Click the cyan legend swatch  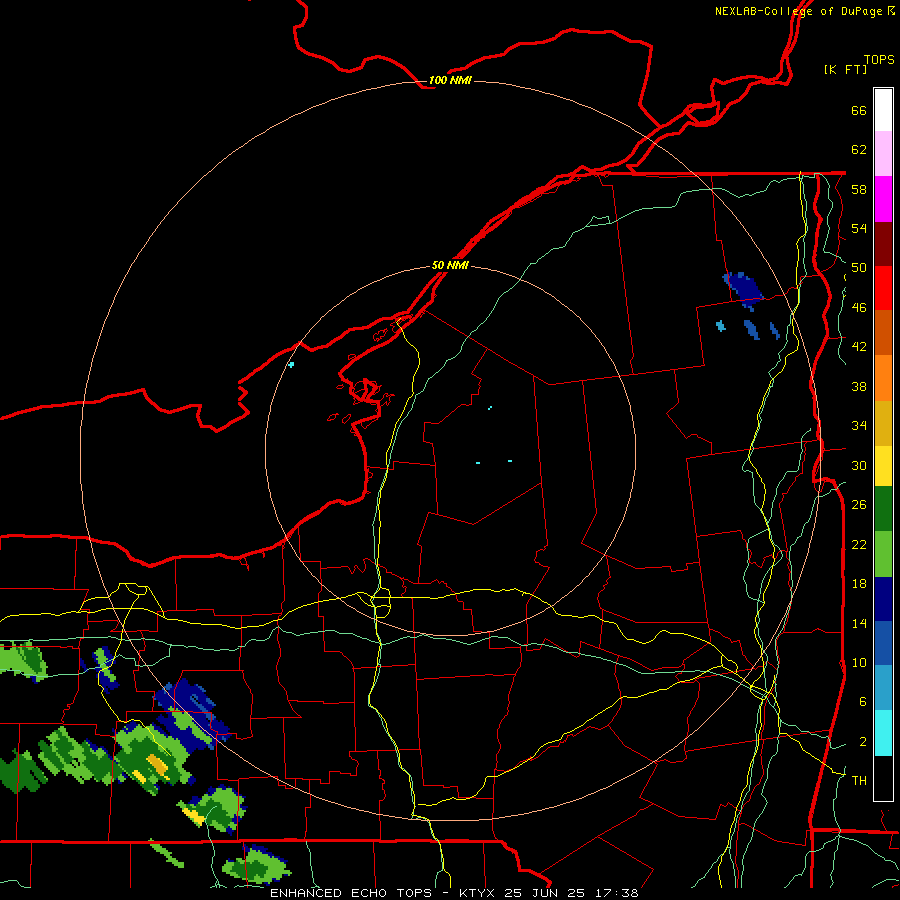[883, 733]
